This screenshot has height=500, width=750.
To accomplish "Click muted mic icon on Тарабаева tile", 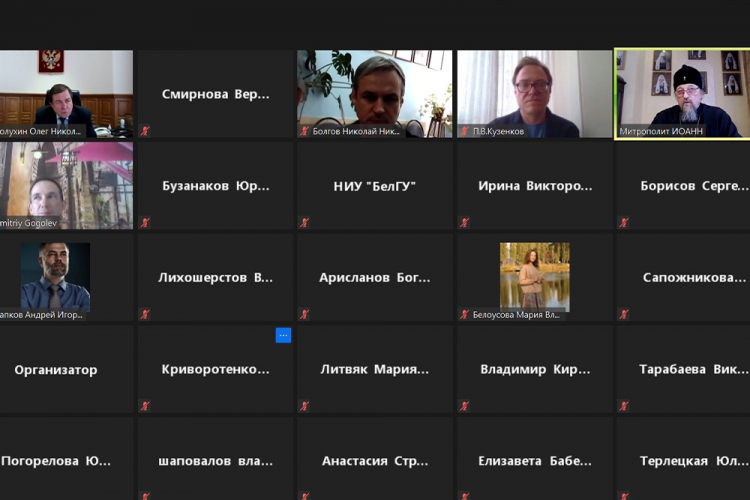I will point(624,406).
